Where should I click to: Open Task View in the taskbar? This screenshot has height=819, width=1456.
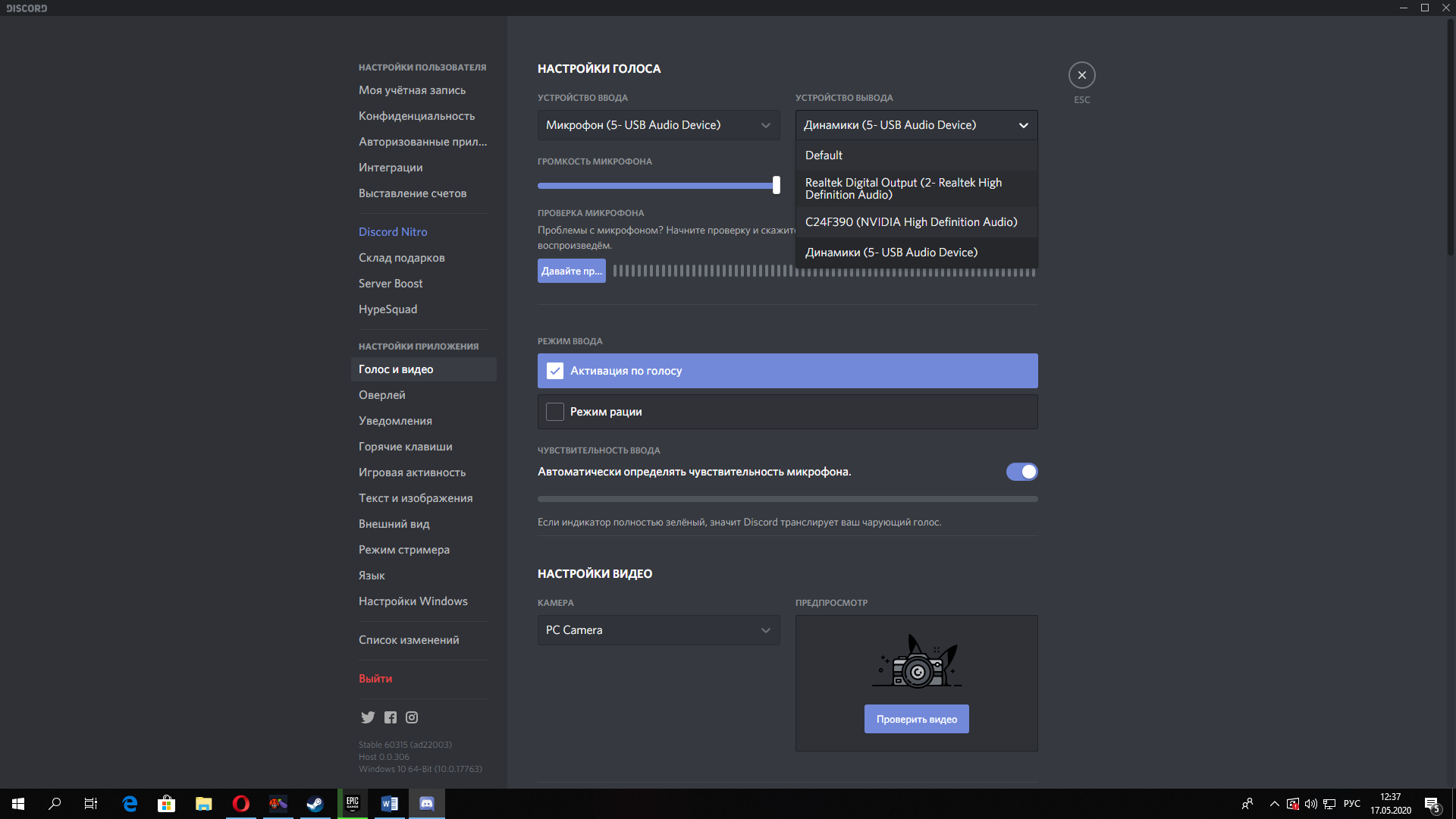(x=91, y=804)
